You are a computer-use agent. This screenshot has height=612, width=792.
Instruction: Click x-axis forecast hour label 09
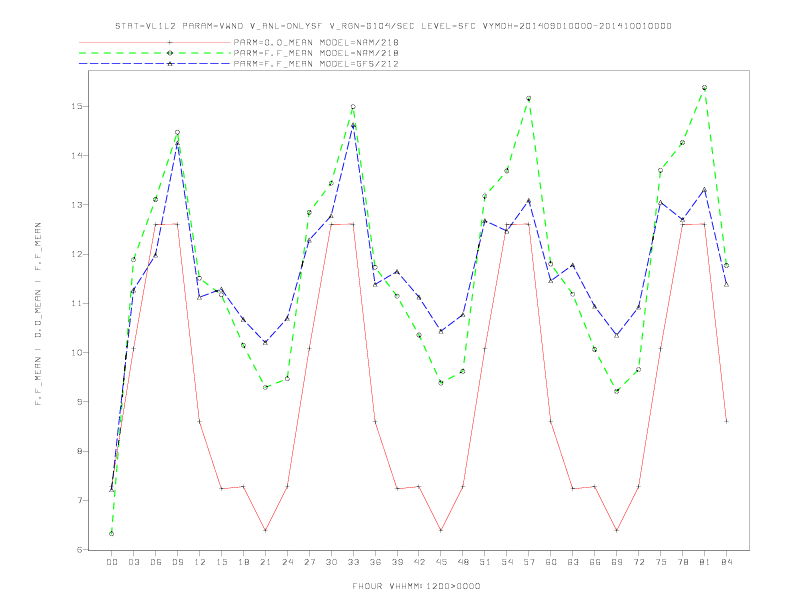177,562
